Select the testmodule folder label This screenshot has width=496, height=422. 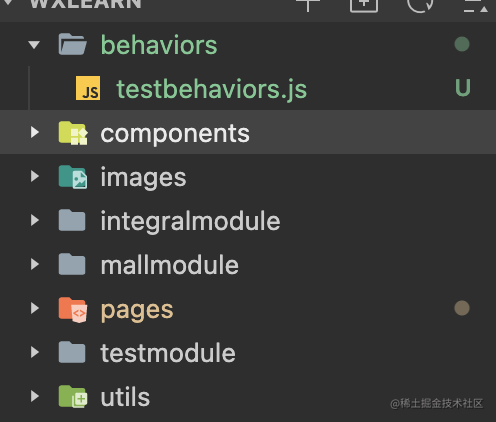(168, 353)
